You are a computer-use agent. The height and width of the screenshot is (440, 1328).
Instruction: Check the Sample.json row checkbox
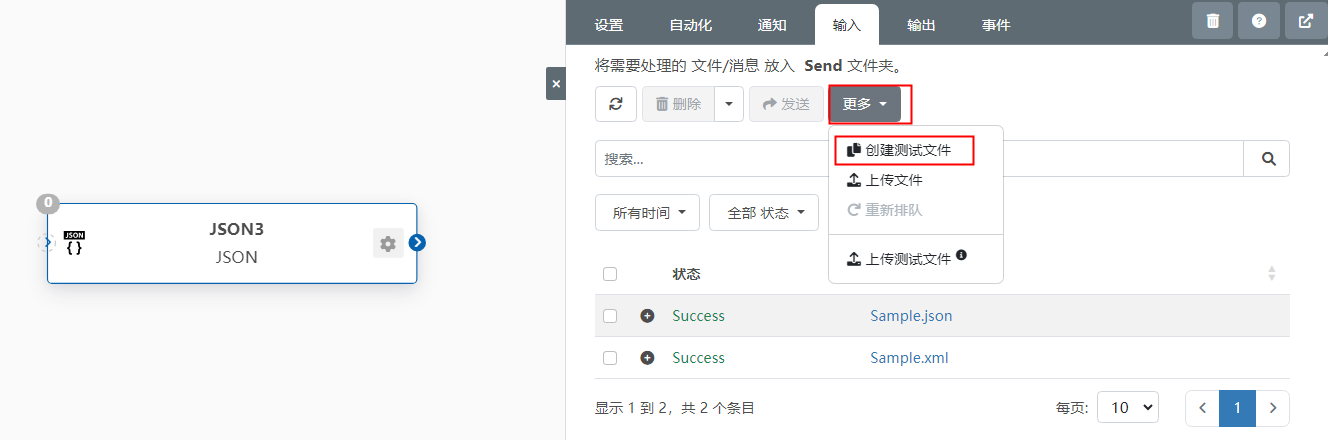coord(610,316)
